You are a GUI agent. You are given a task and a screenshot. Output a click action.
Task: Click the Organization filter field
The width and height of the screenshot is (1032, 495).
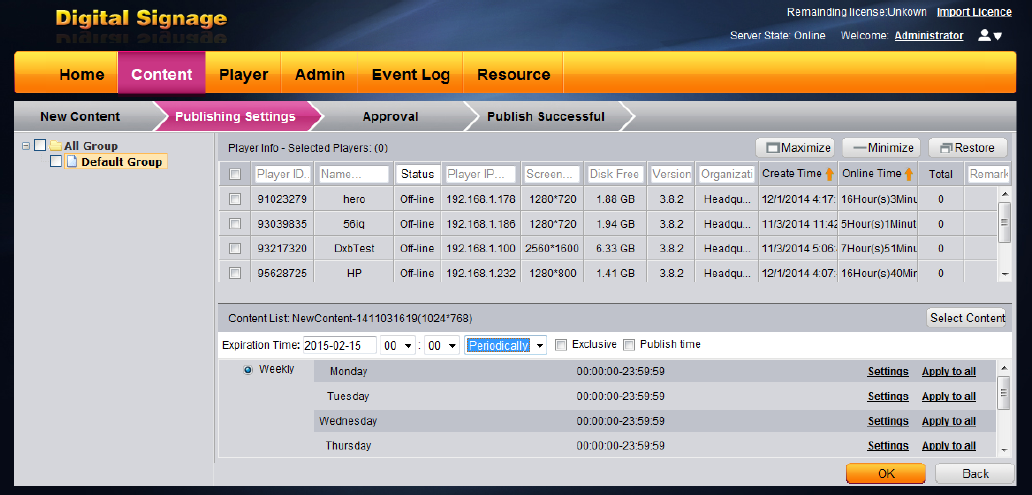[x=727, y=174]
